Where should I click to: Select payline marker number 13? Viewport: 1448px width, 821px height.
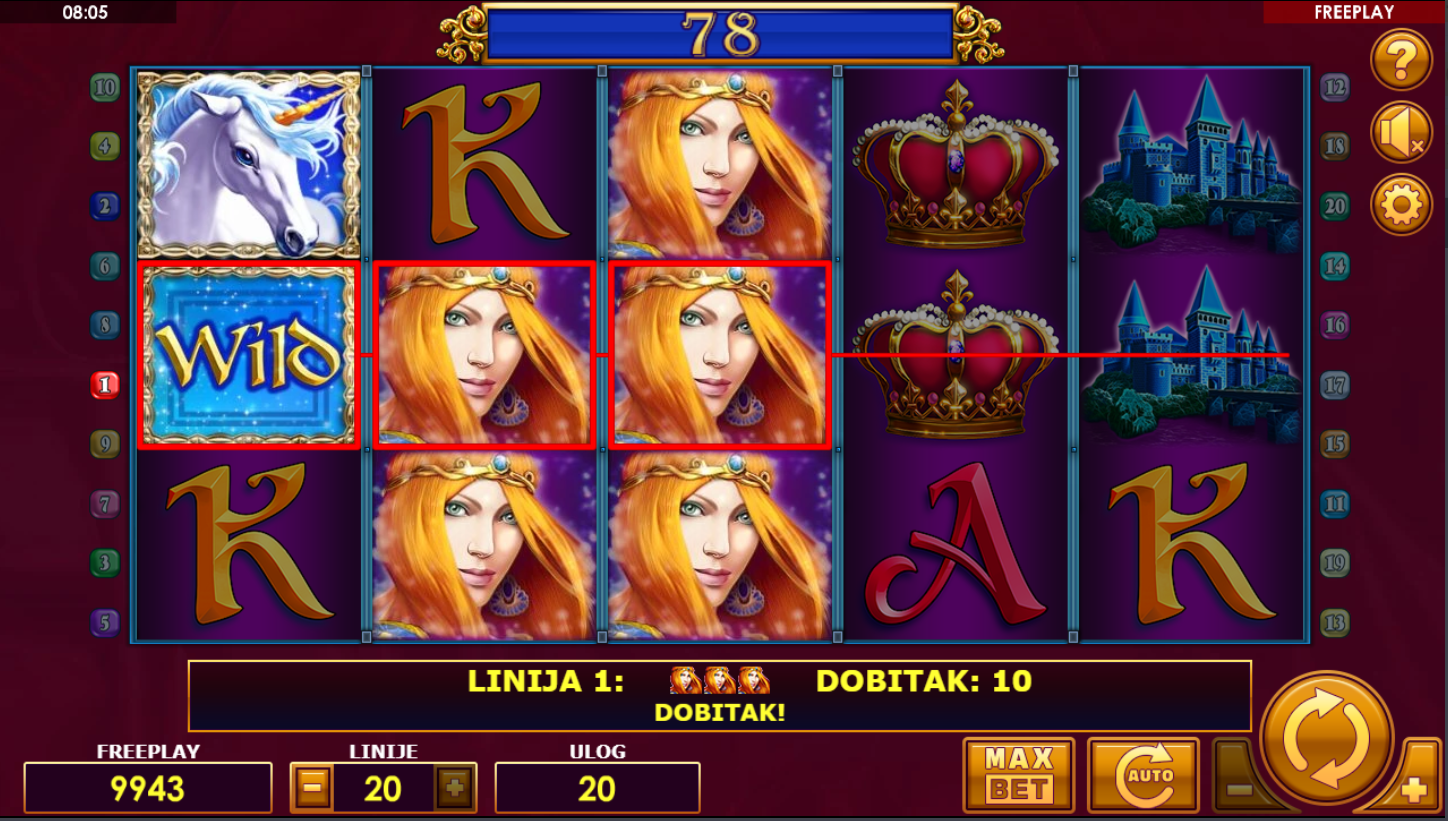coord(1335,622)
